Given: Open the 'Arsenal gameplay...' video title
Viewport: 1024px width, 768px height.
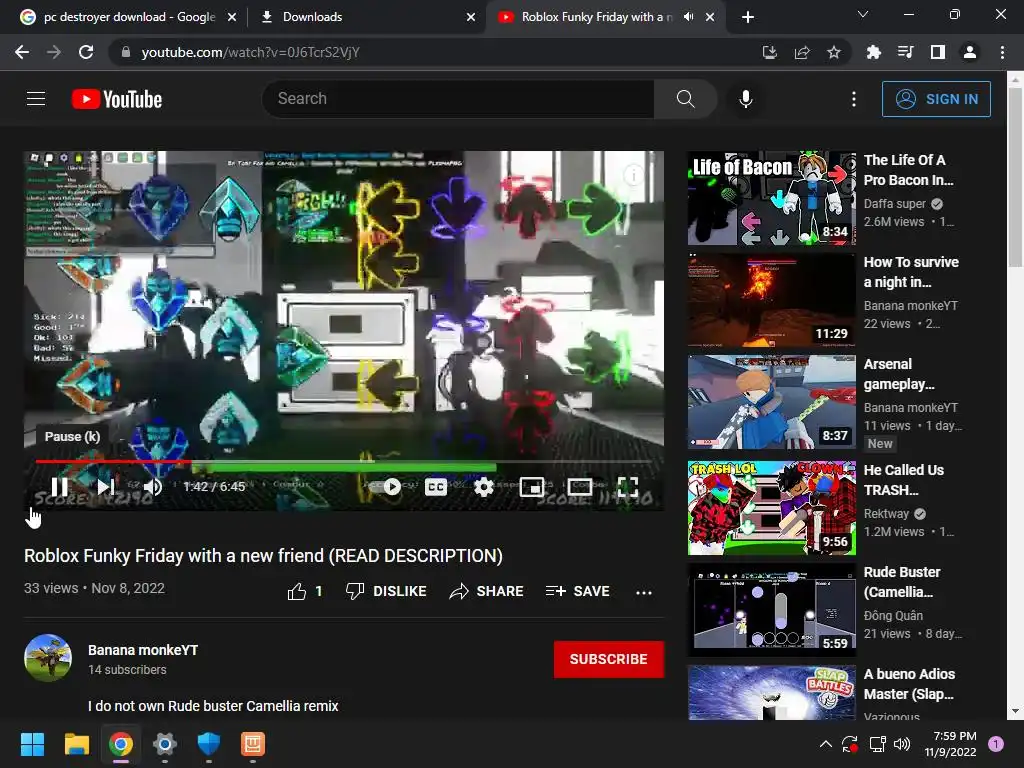Looking at the screenshot, I should pyautogui.click(x=899, y=374).
